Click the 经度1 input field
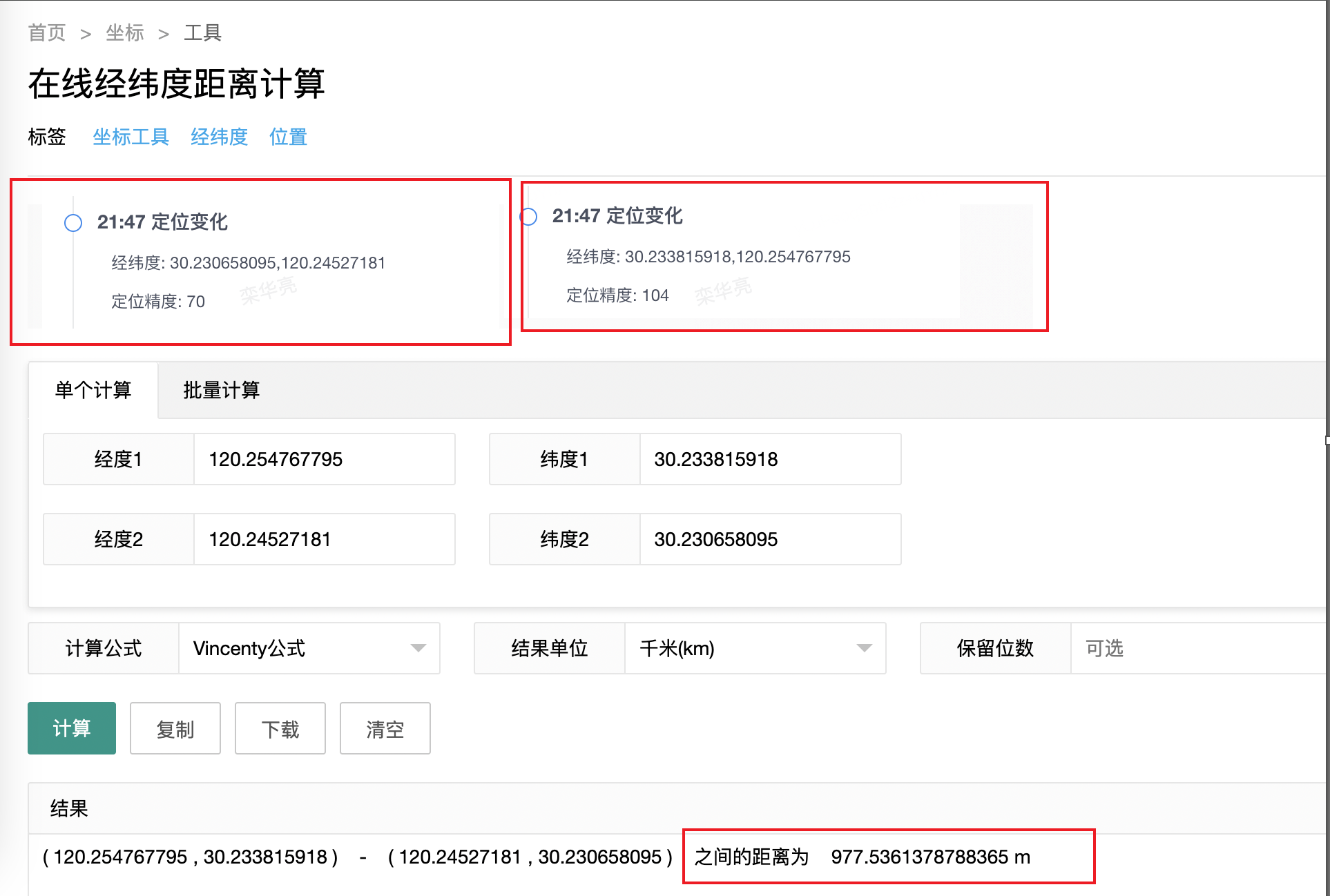Viewport: 1330px width, 896px height. pos(324,460)
